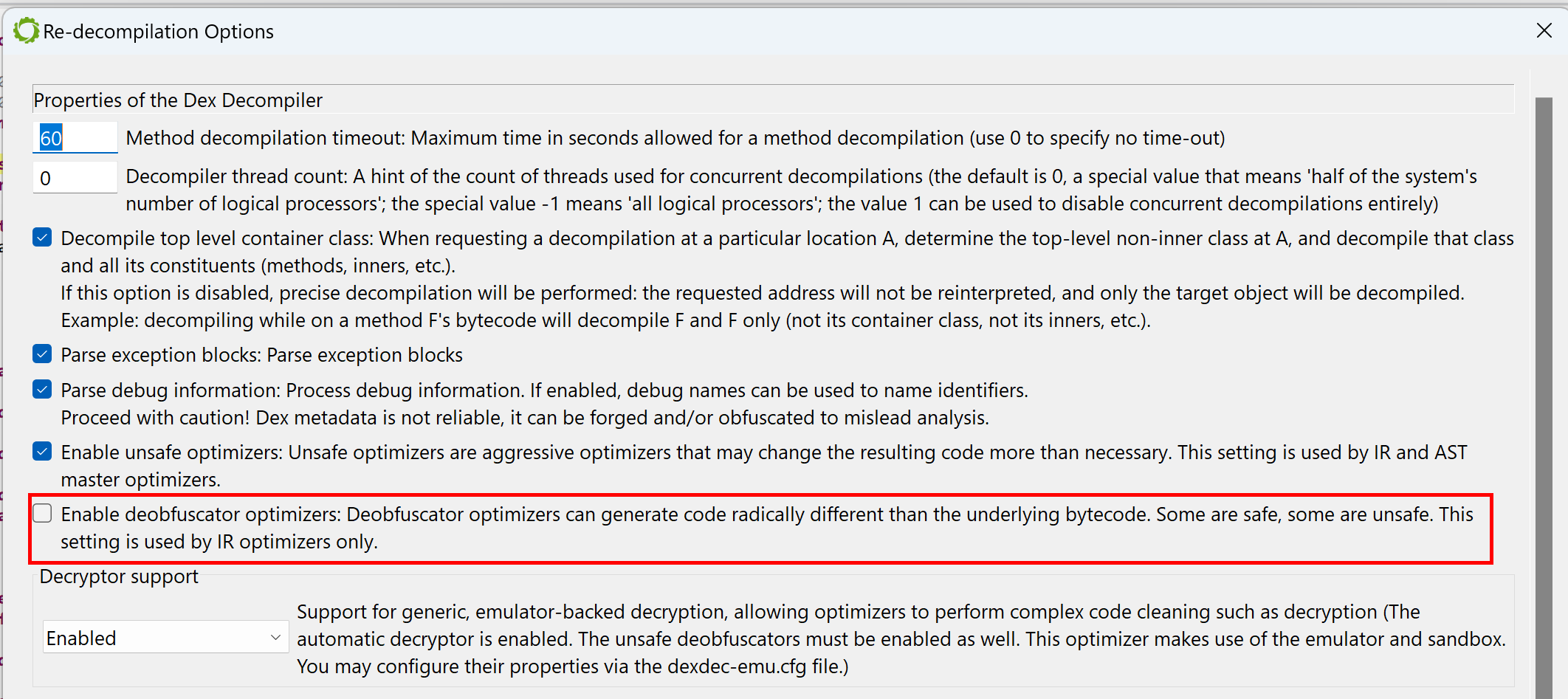Select the Properties of the Dex Decompiler header

click(x=178, y=100)
